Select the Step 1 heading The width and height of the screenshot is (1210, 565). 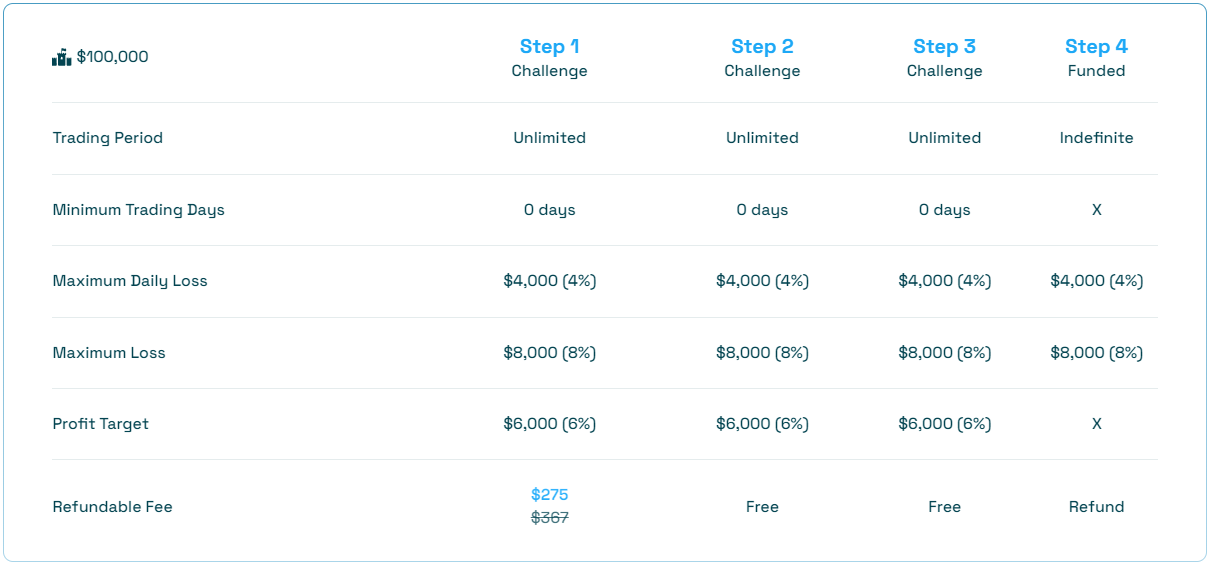[549, 47]
